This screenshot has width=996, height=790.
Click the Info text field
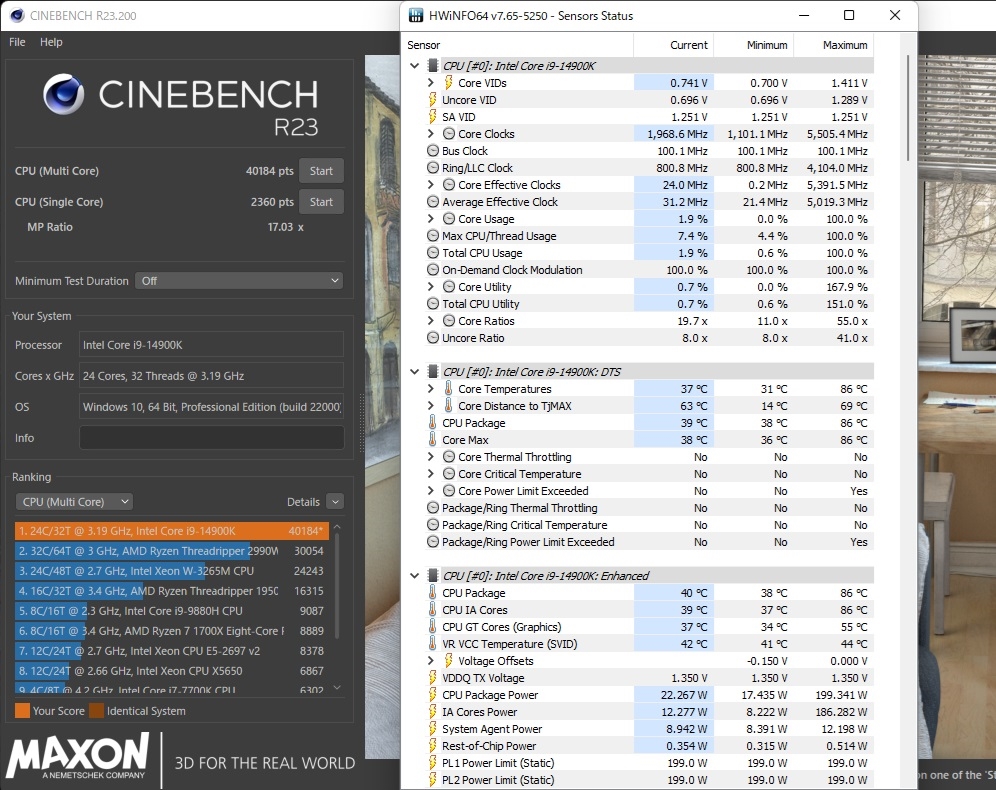(212, 438)
